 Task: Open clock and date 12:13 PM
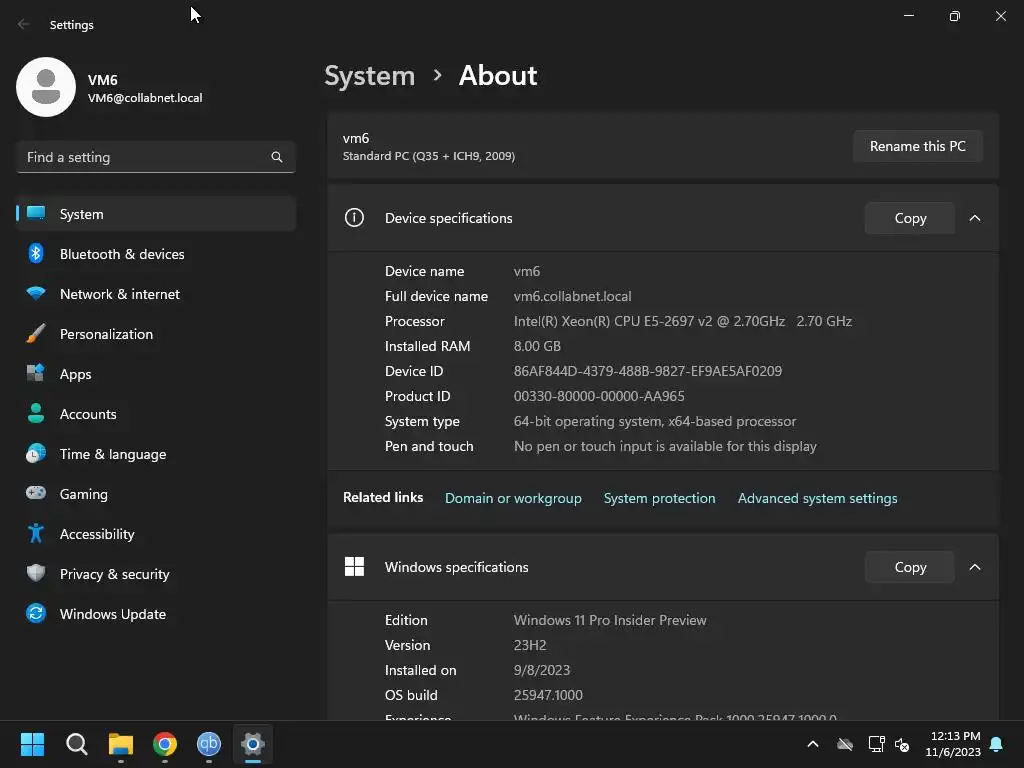(x=953, y=744)
